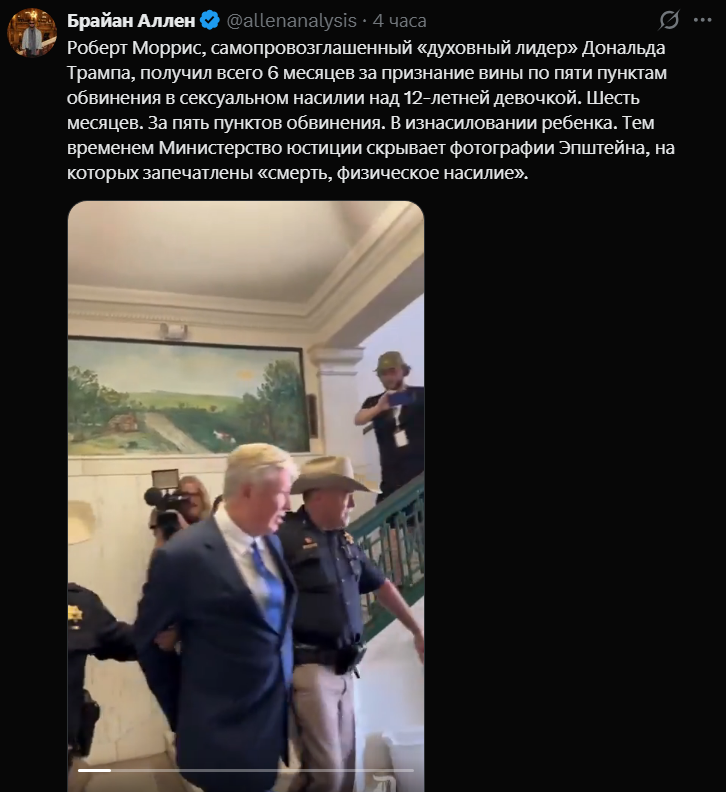Open Брайан Аллен's profile avatar
This screenshot has height=792, width=726.
(x=32, y=33)
